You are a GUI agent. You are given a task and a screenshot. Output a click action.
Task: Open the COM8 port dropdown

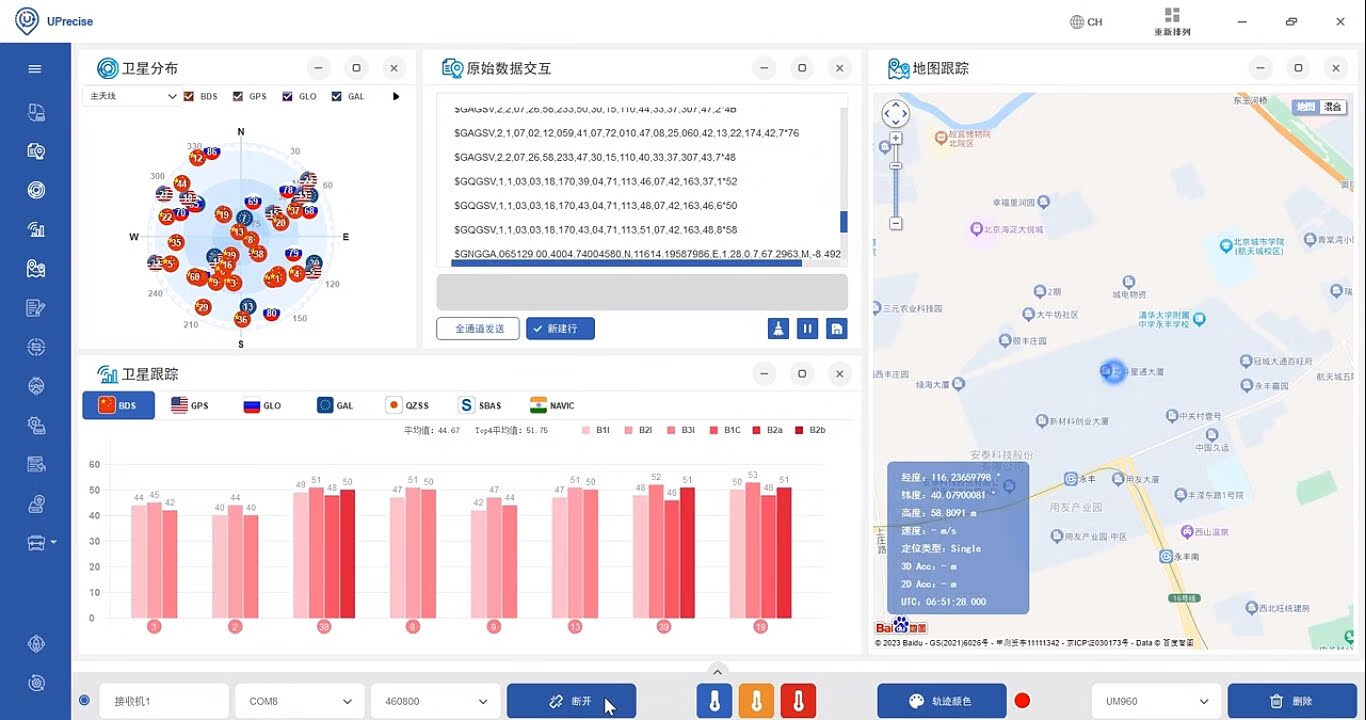click(299, 701)
